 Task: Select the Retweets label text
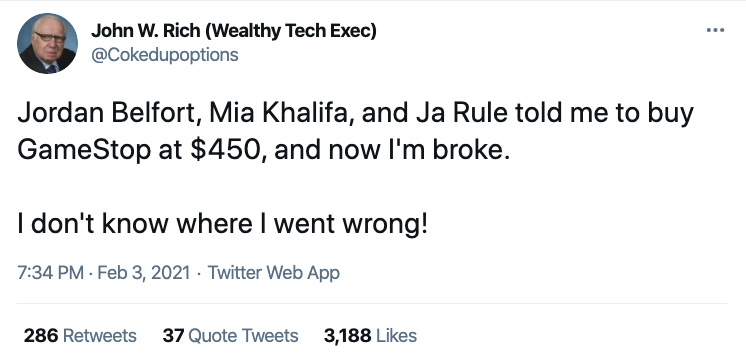(x=100, y=336)
